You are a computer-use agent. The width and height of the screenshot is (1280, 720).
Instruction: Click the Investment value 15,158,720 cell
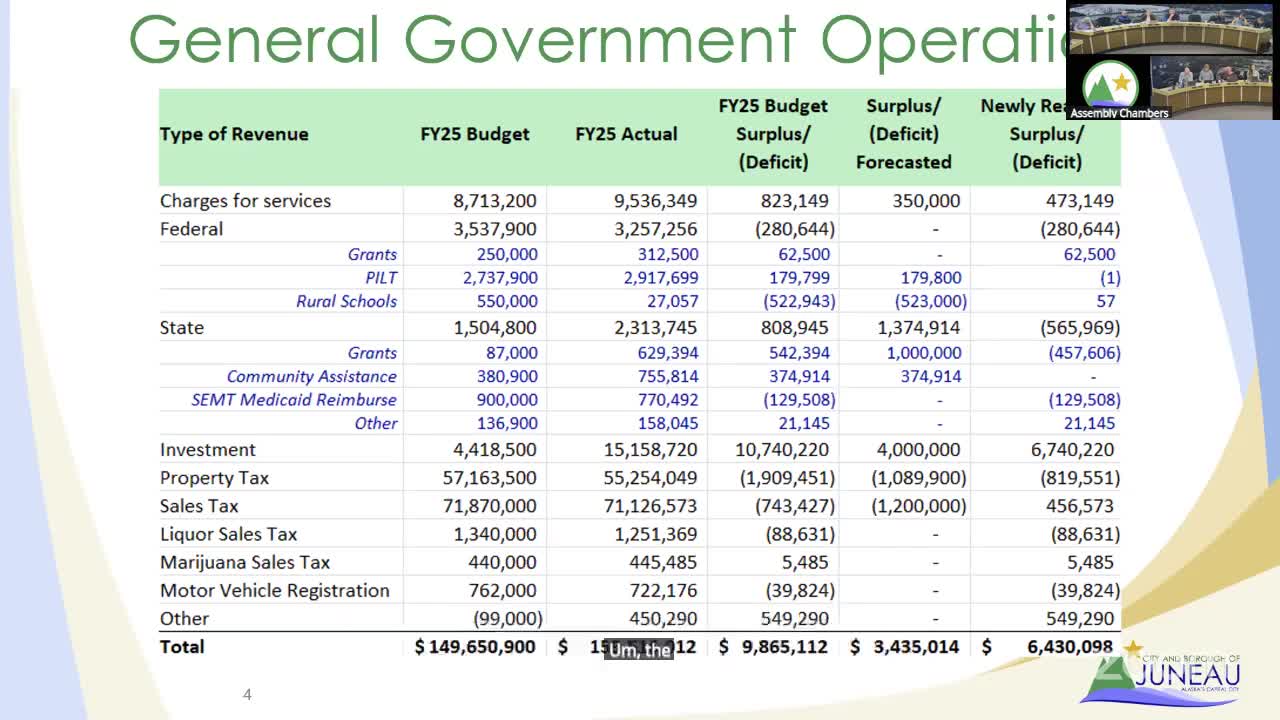pyautogui.click(x=651, y=449)
